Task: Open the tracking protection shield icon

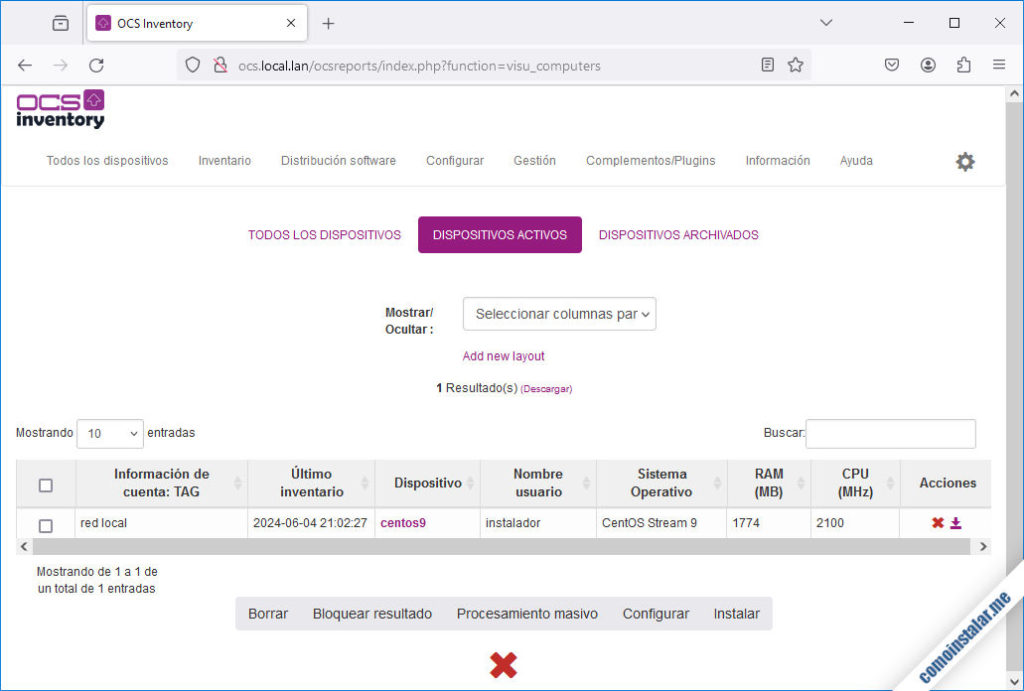Action: (193, 65)
